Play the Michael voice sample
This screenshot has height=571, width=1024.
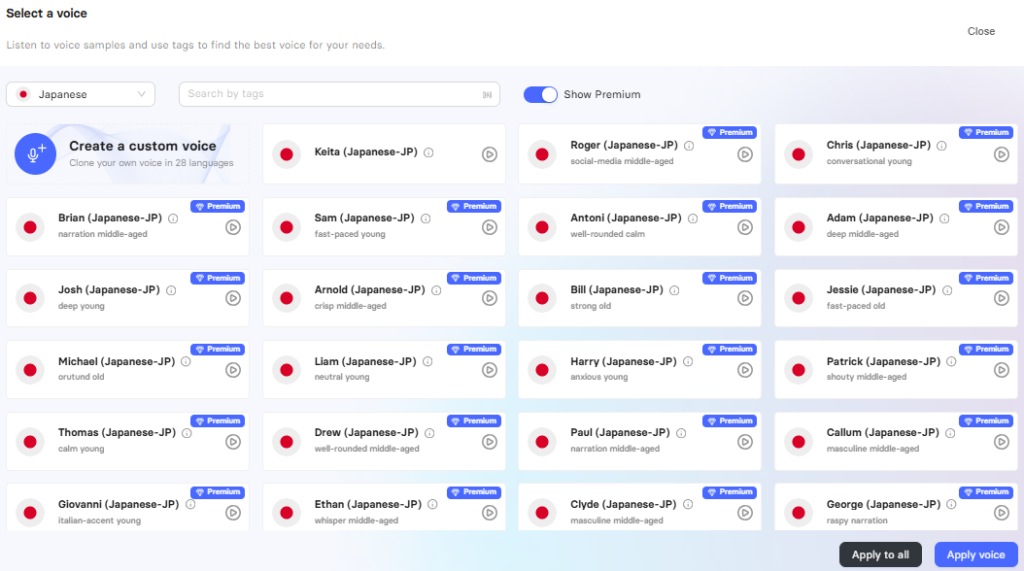(x=233, y=370)
